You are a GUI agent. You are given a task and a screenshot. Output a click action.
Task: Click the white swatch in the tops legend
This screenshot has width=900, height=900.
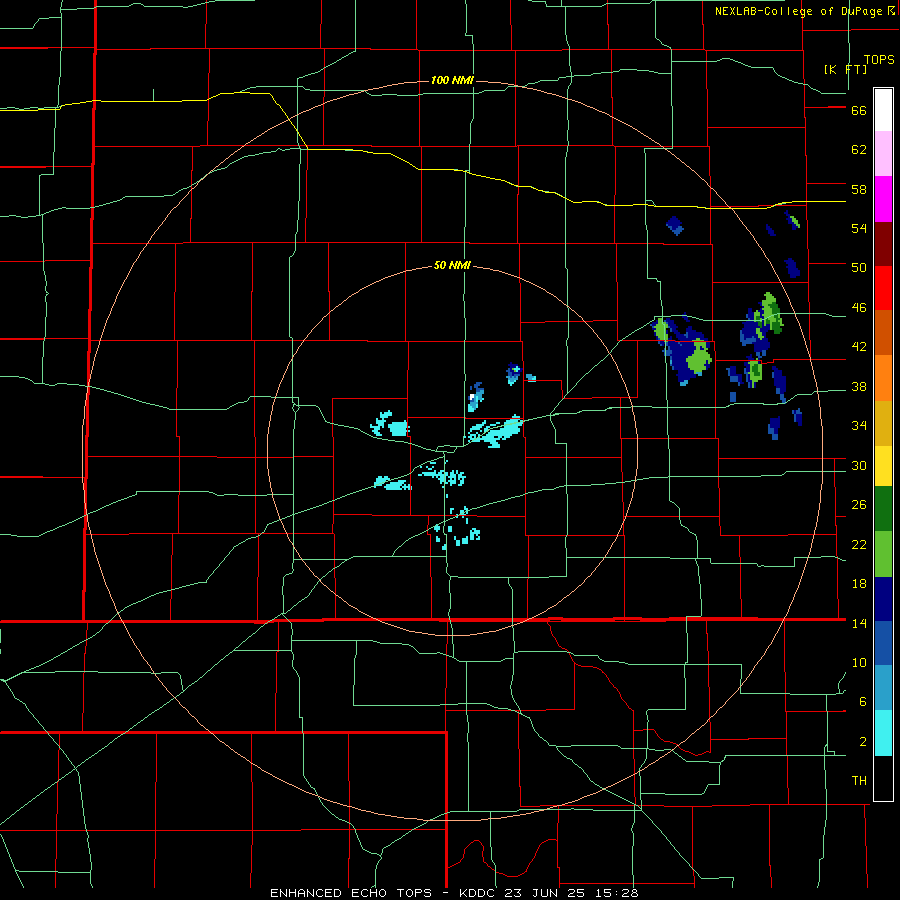click(883, 110)
